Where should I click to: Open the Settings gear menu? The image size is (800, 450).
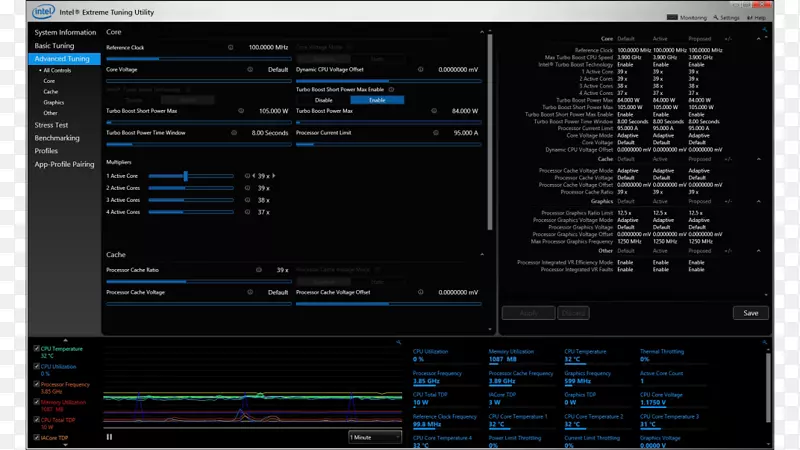click(x=728, y=17)
